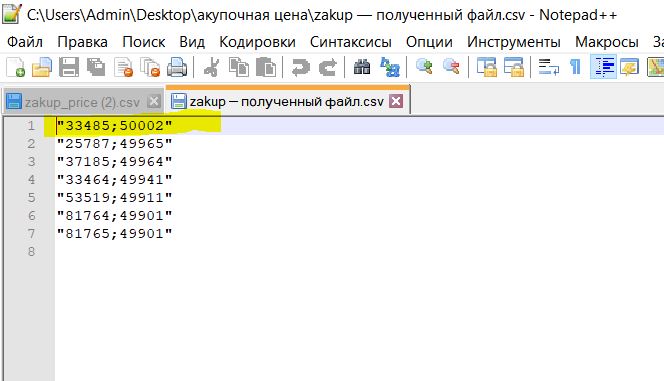Open the Макросы menu
The height and width of the screenshot is (381, 664).
[606, 42]
